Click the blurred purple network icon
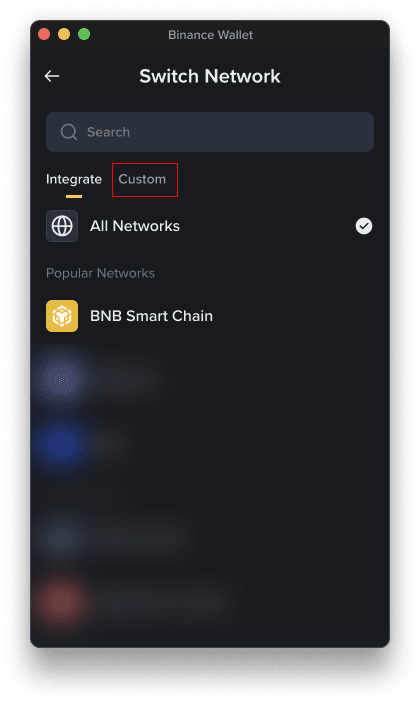Screen dimensions: 420x703 (x=62, y=381)
